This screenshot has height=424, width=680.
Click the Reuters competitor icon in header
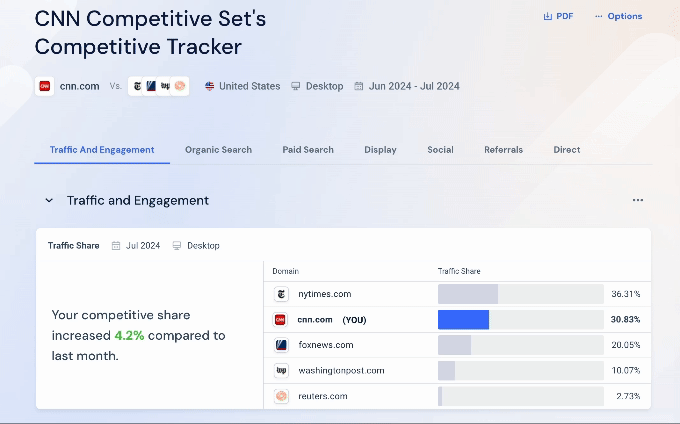click(x=180, y=86)
